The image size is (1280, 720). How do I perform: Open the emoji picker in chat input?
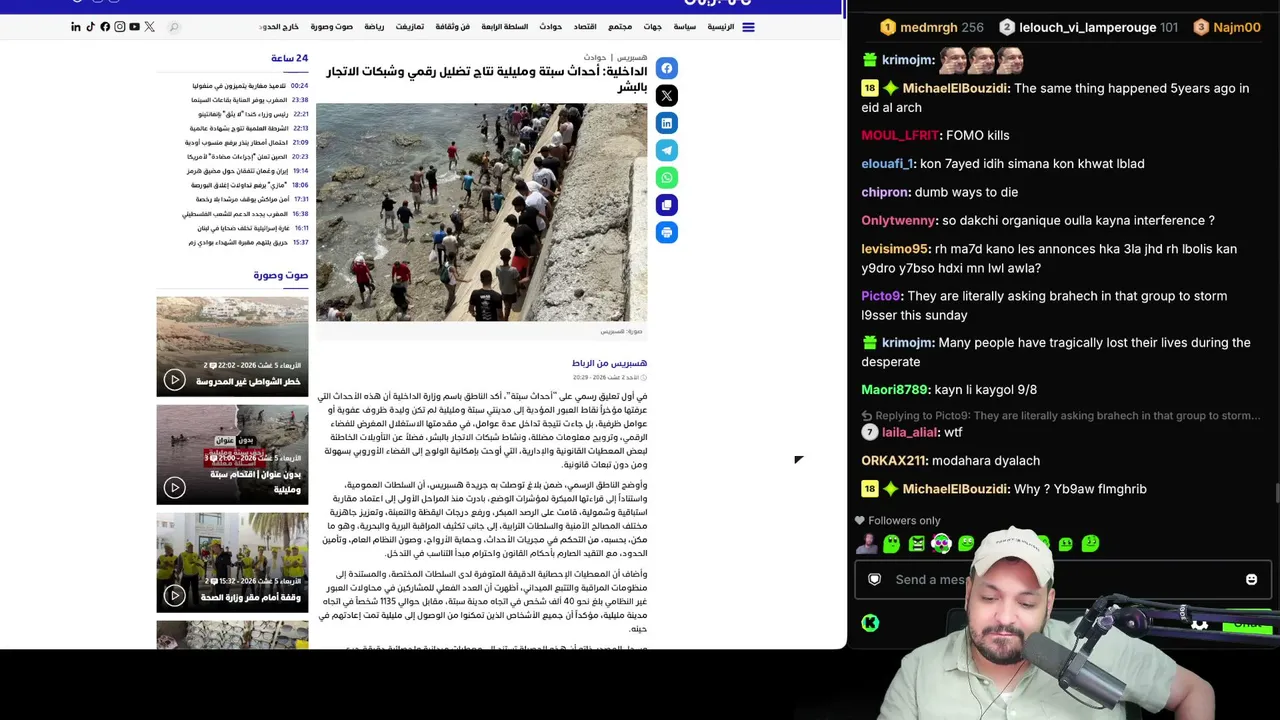tap(1251, 580)
